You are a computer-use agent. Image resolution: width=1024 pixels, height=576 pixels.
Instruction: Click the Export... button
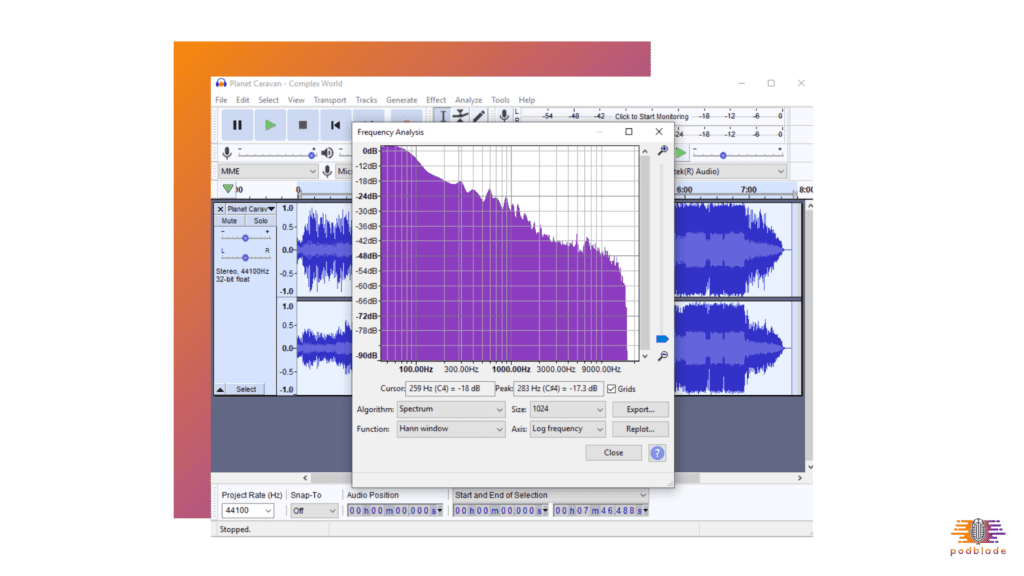[x=640, y=409]
